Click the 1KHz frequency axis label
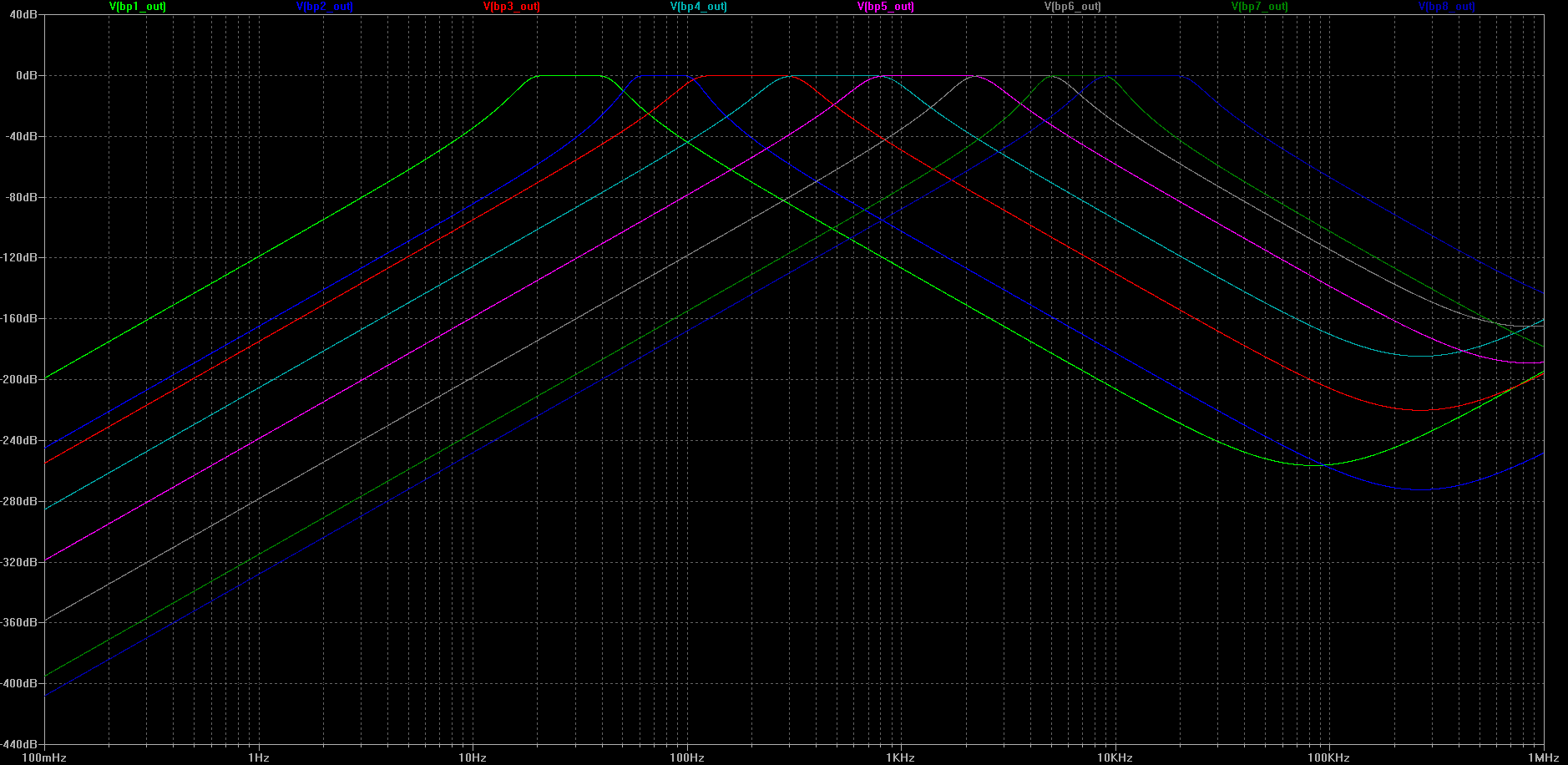Screen dimensions: 1568x765 901,758
